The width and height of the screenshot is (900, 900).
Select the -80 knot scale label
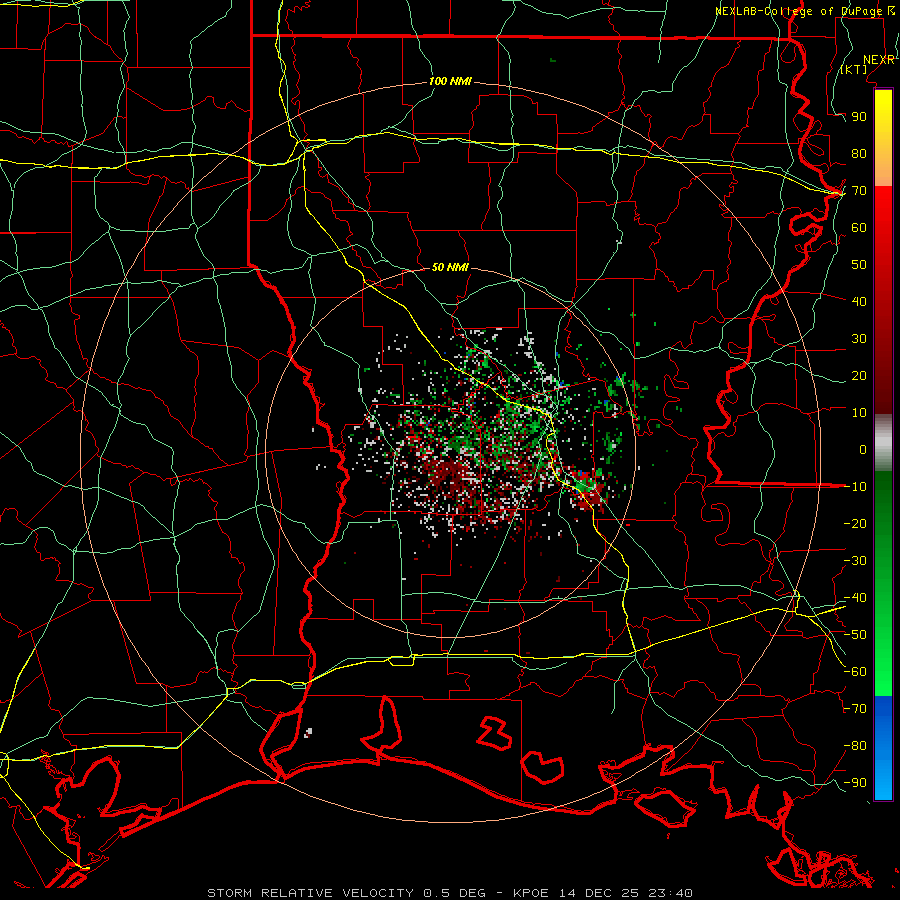(x=855, y=746)
